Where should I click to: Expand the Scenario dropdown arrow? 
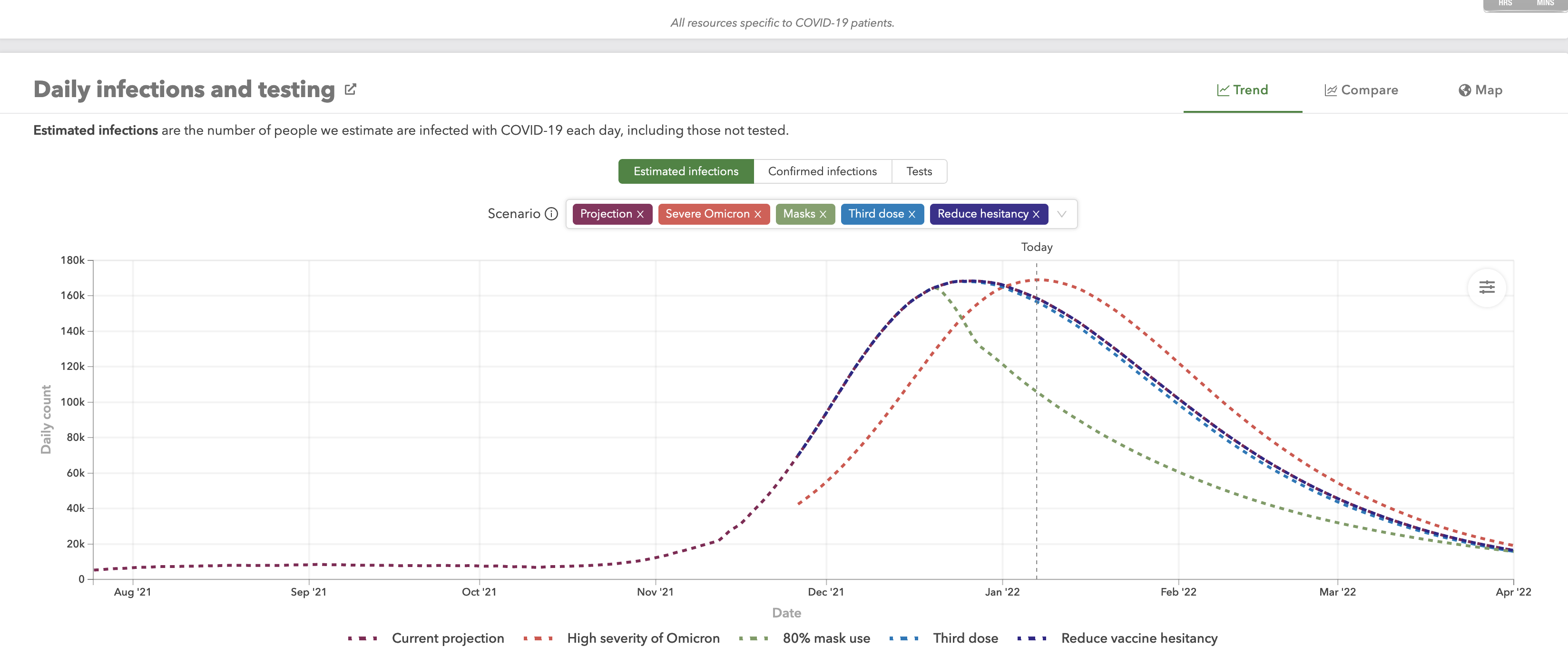point(1061,214)
